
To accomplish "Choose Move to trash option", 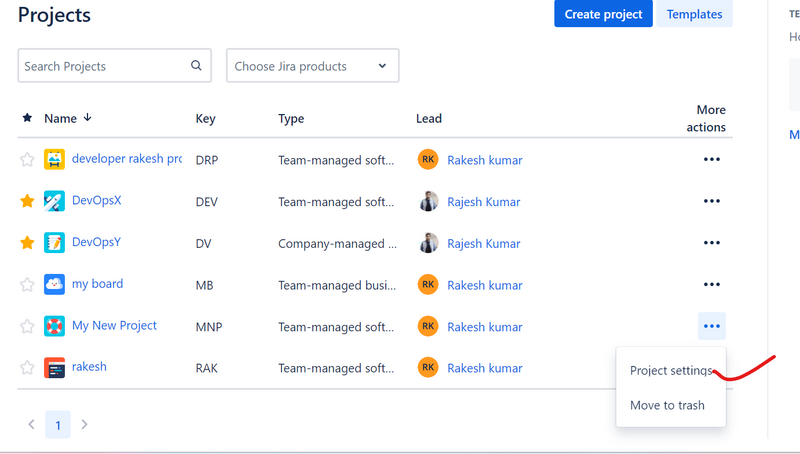I will pyautogui.click(x=667, y=405).
